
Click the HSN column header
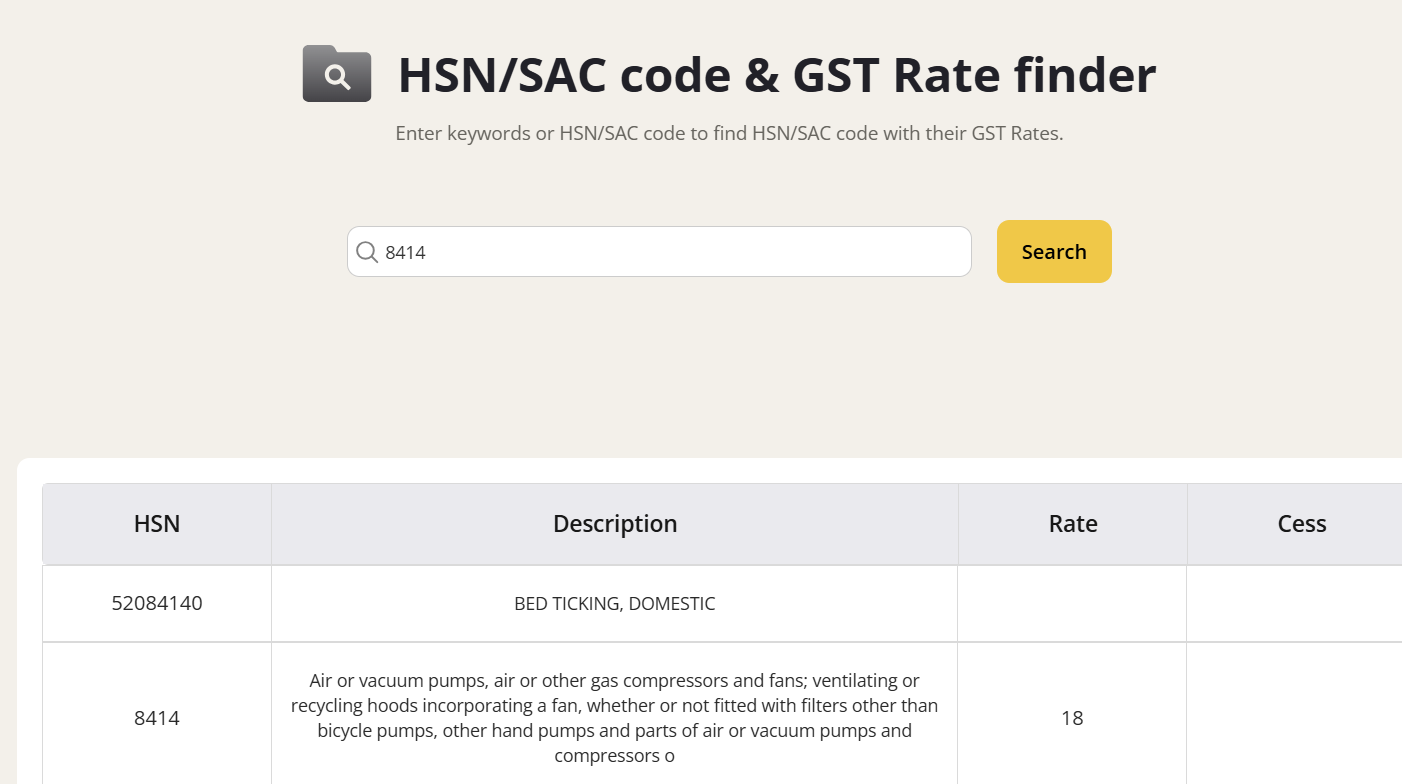(x=157, y=524)
